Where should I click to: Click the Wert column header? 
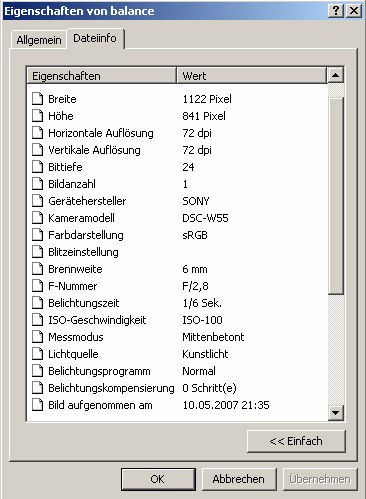pyautogui.click(x=252, y=76)
